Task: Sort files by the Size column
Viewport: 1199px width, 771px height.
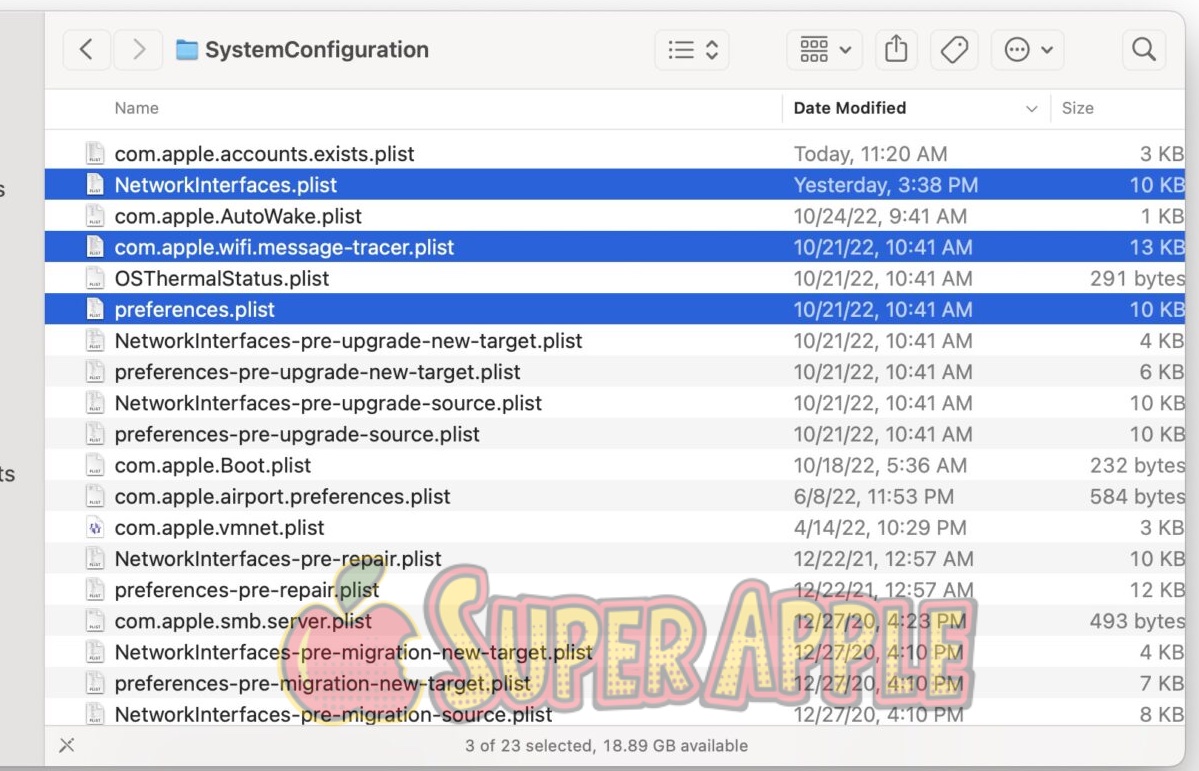Action: click(1078, 108)
